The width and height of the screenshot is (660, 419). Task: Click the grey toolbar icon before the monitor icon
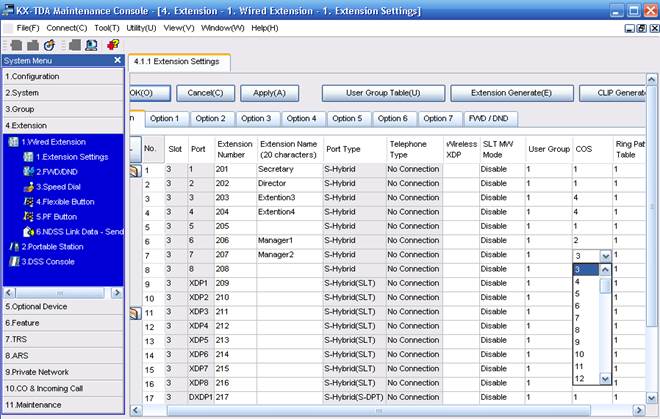coord(75,45)
